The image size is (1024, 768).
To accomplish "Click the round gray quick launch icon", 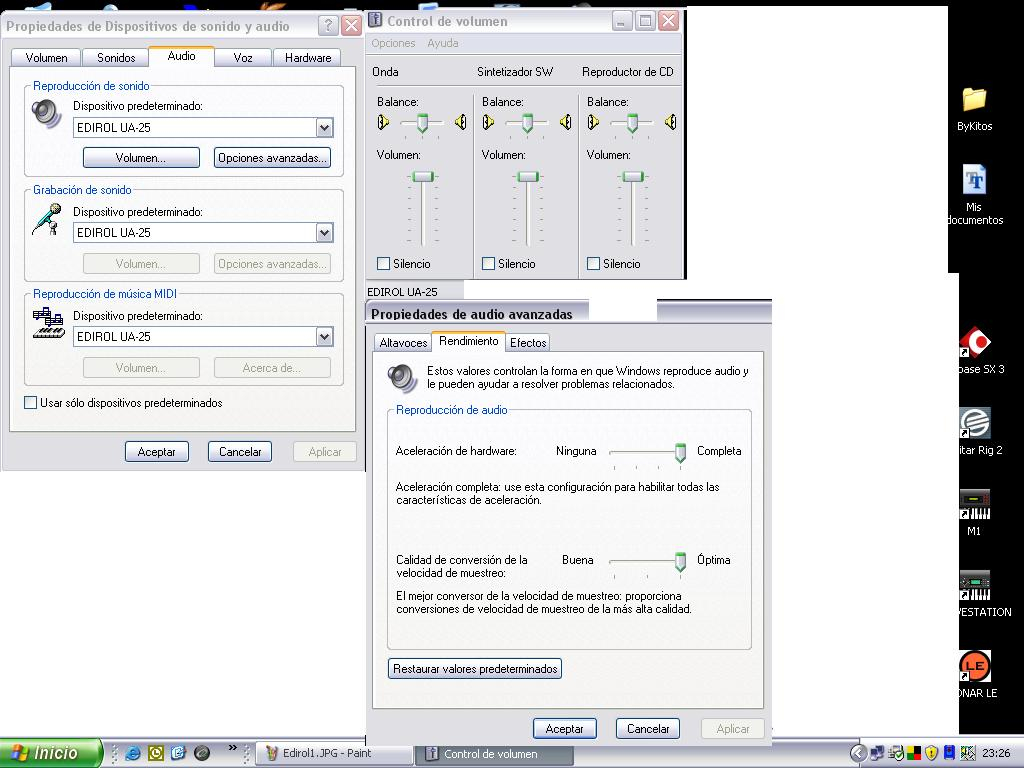I will point(202,753).
